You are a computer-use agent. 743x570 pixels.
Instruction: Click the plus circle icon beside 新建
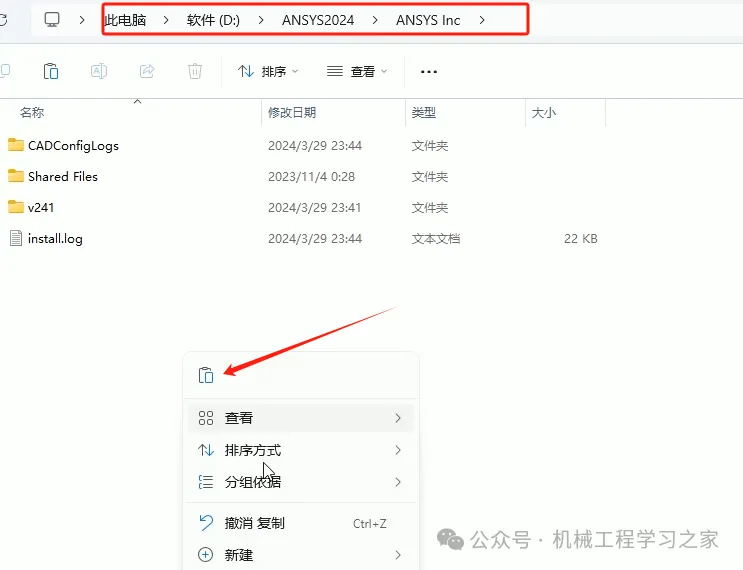(x=205, y=554)
